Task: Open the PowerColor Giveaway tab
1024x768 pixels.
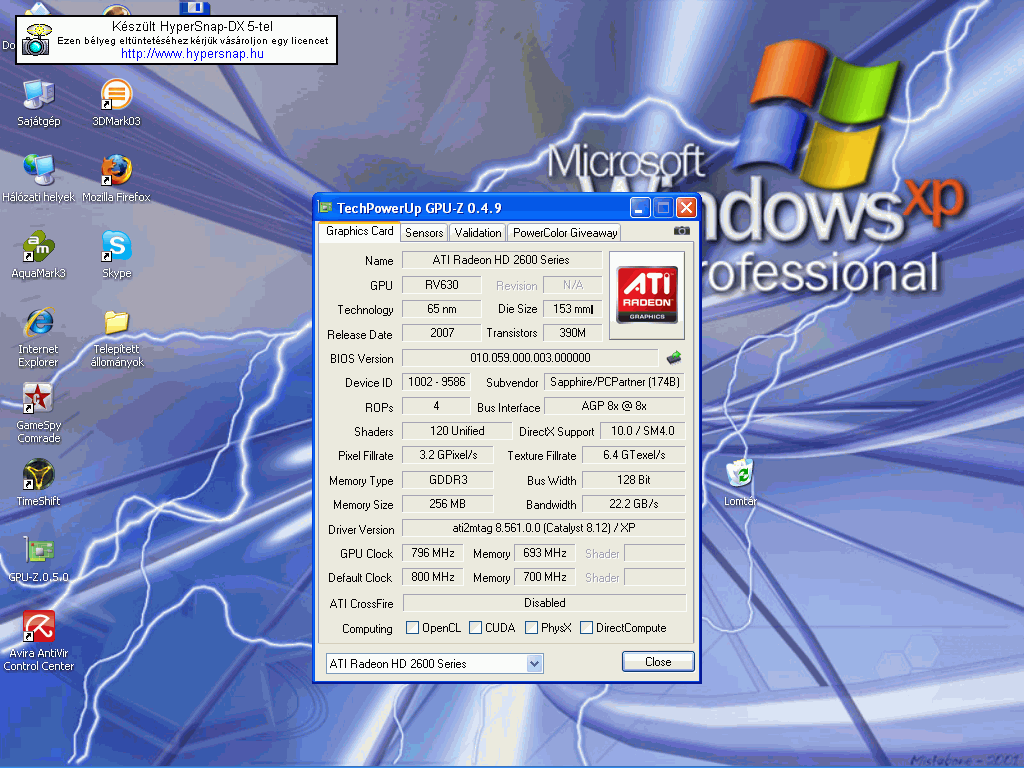Action: coord(565,232)
